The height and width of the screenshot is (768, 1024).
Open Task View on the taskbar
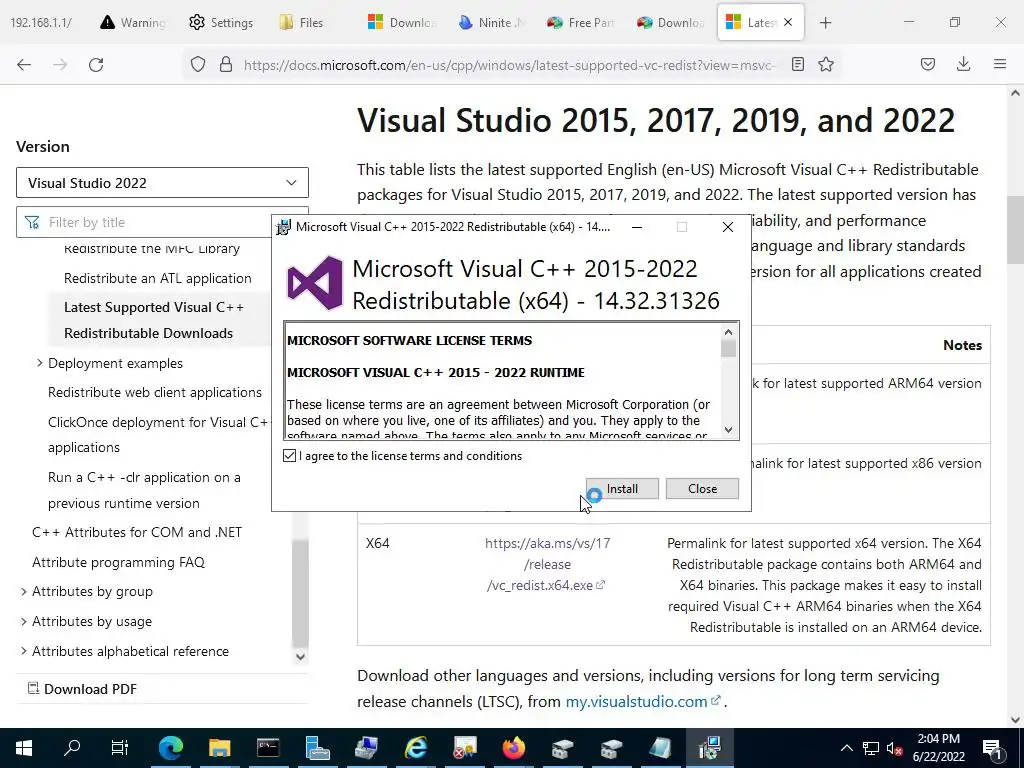pyautogui.click(x=120, y=748)
